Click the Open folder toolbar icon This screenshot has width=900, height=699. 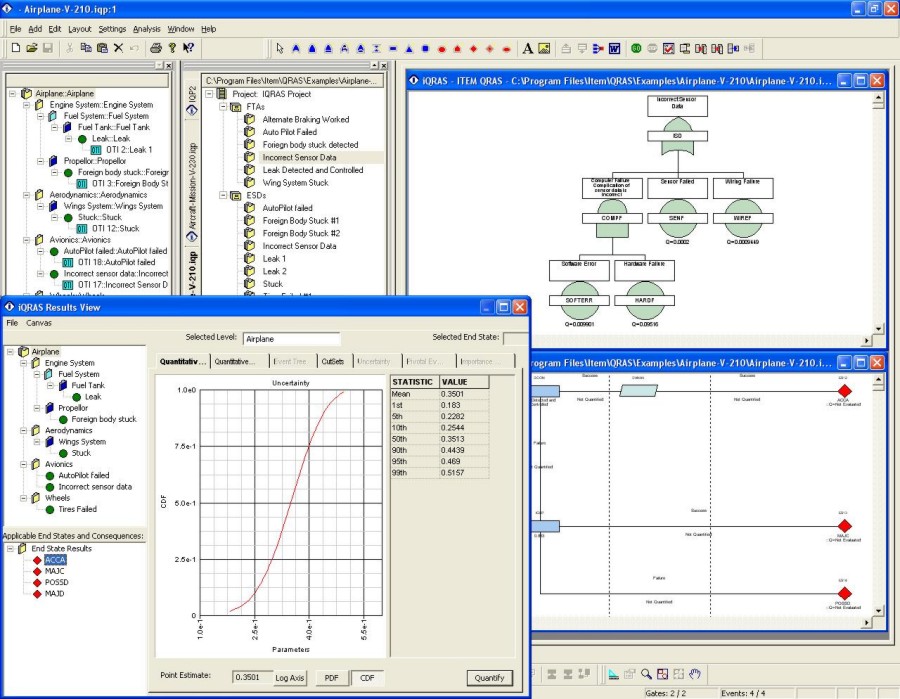click(32, 48)
